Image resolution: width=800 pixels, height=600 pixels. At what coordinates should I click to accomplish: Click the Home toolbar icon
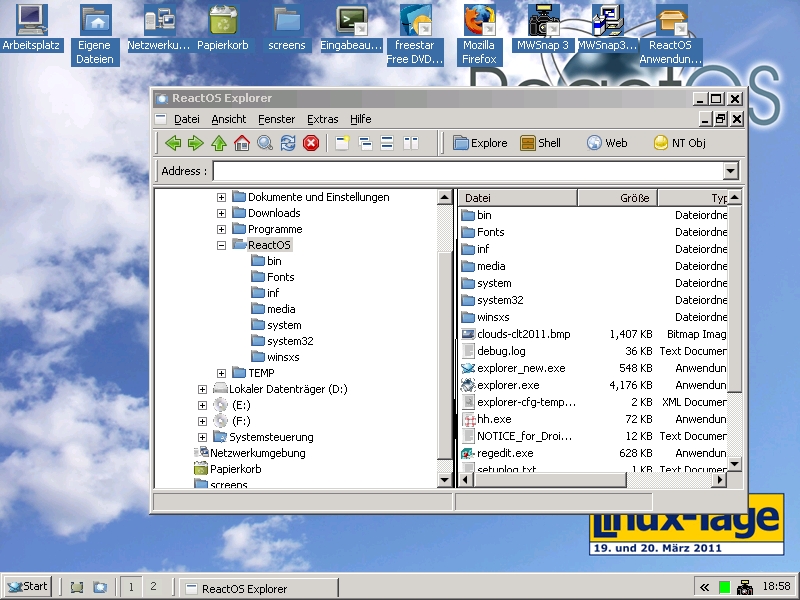(x=242, y=143)
